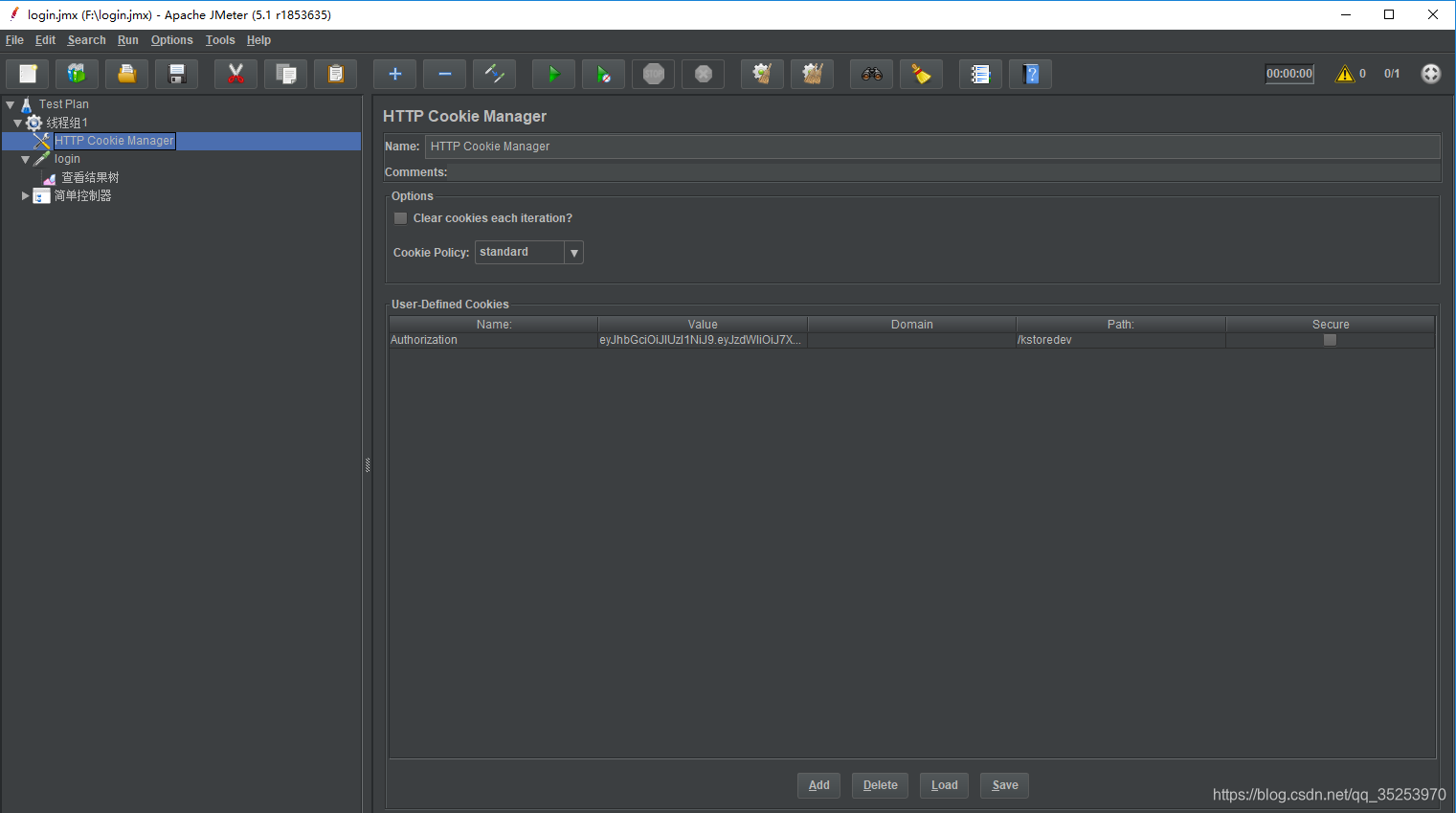The height and width of the screenshot is (813, 1456).
Task: Open the Cookie Policy dropdown
Action: coord(528,252)
